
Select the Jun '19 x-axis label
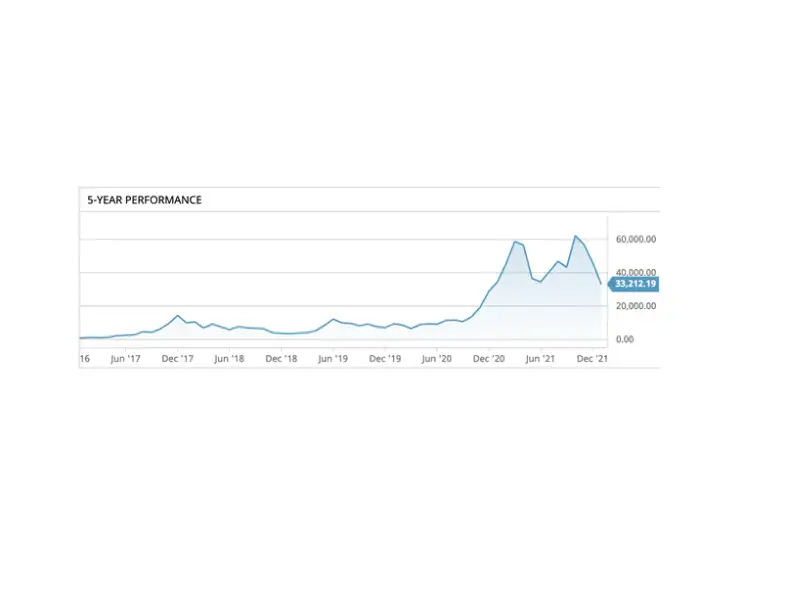point(333,358)
